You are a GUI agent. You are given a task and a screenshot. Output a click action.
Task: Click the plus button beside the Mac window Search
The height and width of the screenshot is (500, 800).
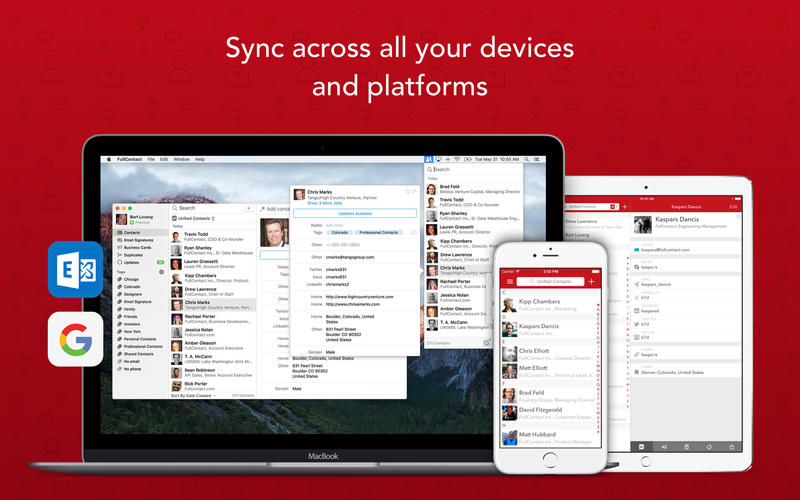coord(248,208)
